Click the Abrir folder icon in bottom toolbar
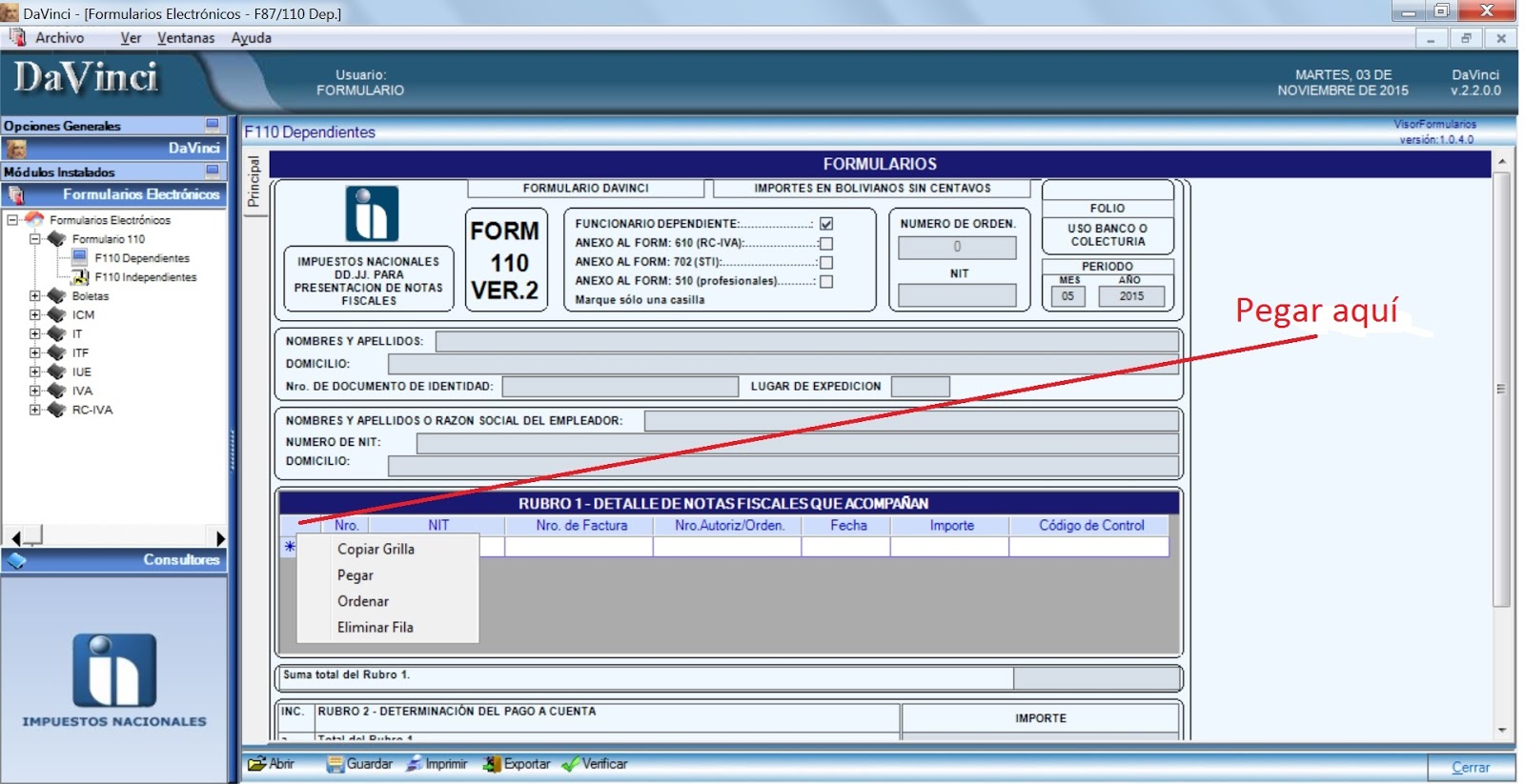The height and width of the screenshot is (784, 1525). tap(256, 764)
